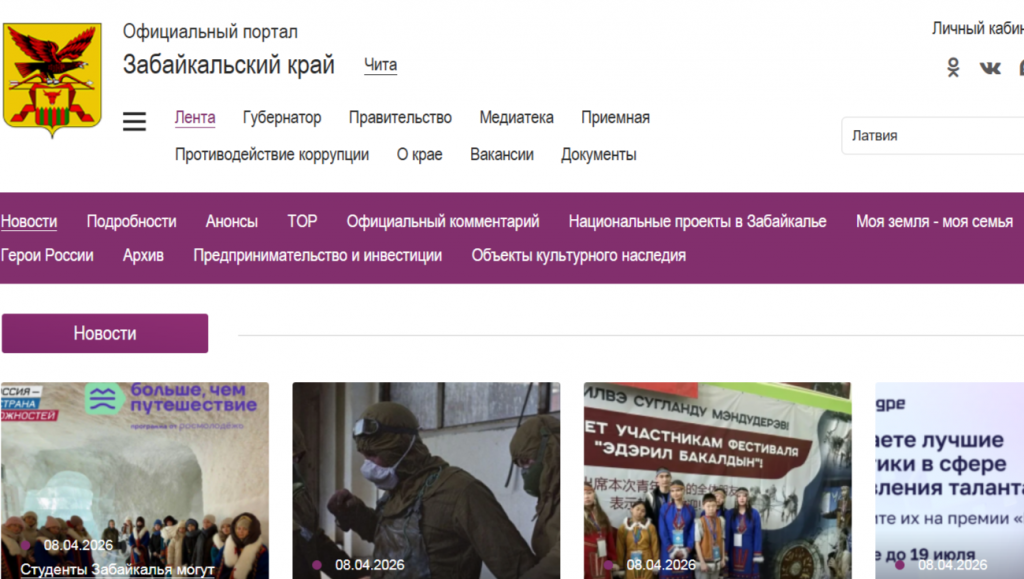Switch to the Подробности tab
This screenshot has width=1024, height=579.
[x=131, y=222]
